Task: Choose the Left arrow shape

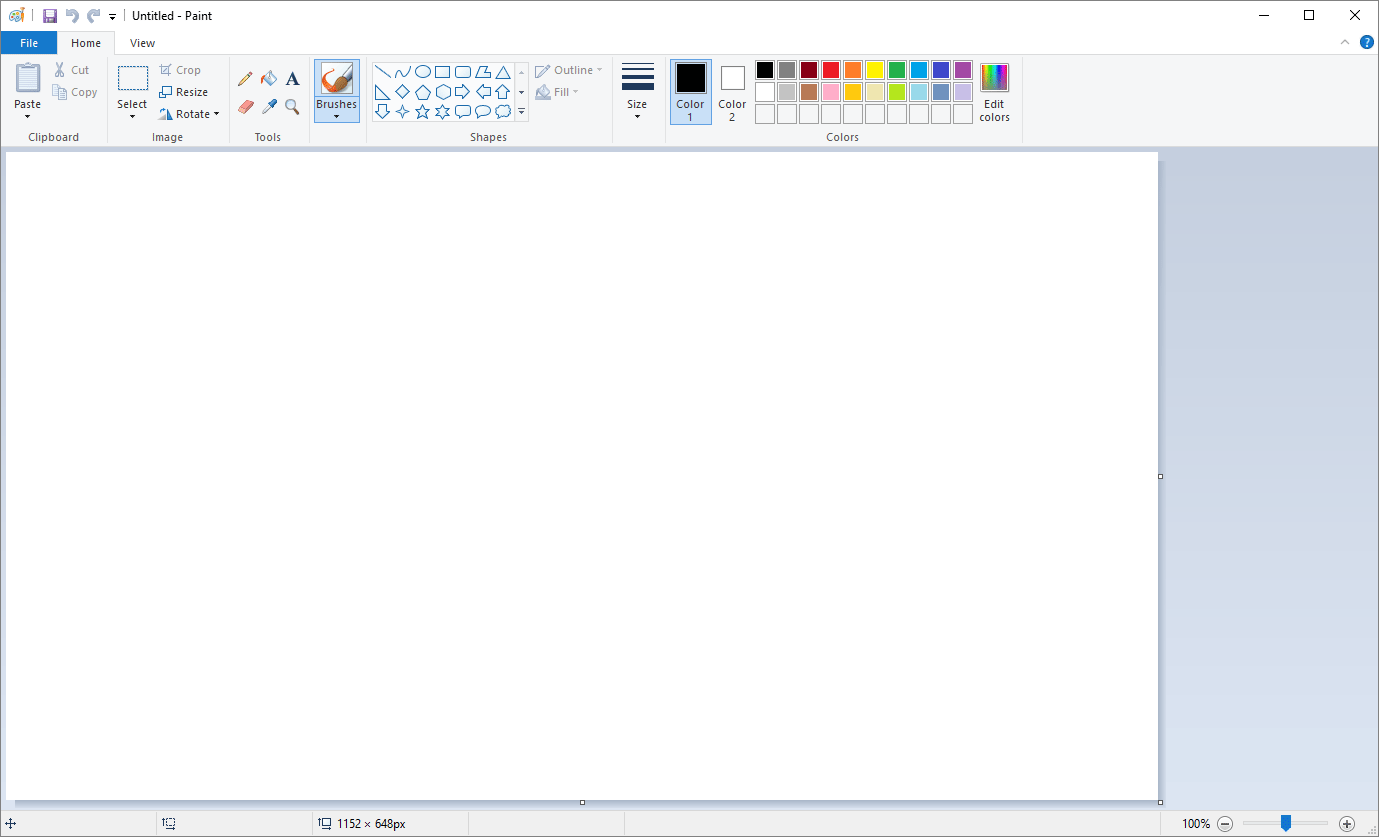Action: pos(483,92)
